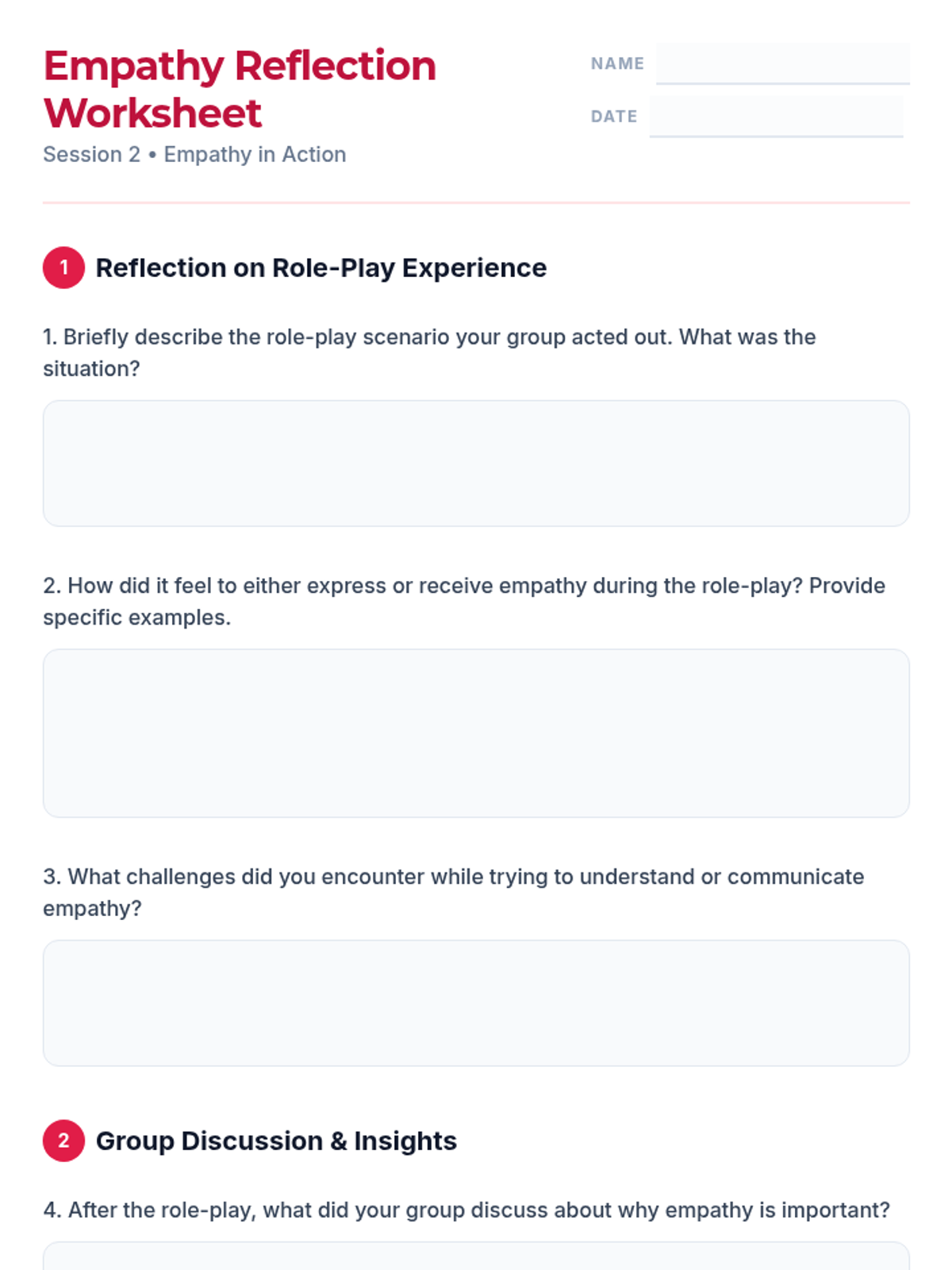
Task: Click question 1 about the role-play scenario
Action: click(x=429, y=352)
